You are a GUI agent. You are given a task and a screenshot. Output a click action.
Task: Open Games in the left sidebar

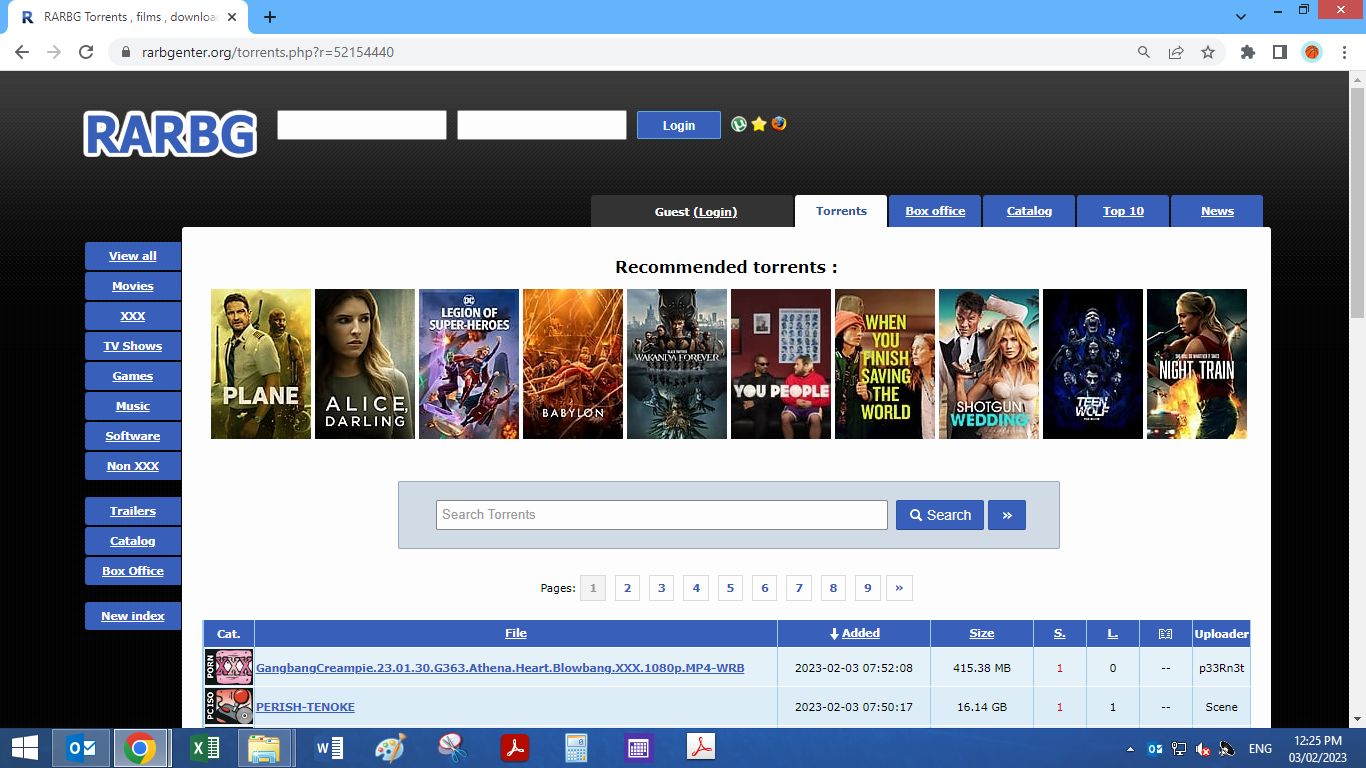133,376
